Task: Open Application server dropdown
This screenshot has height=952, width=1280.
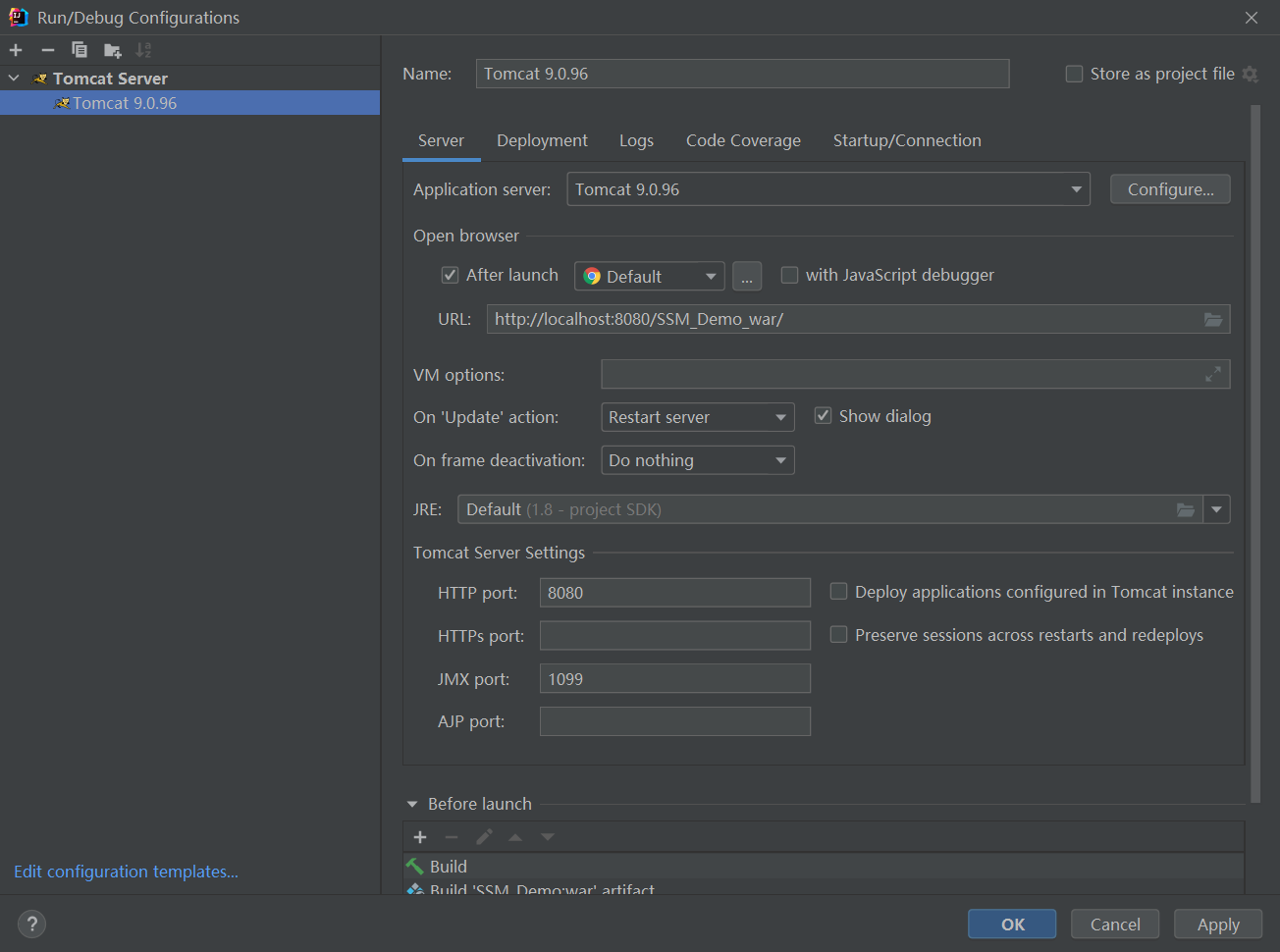Action: [828, 189]
